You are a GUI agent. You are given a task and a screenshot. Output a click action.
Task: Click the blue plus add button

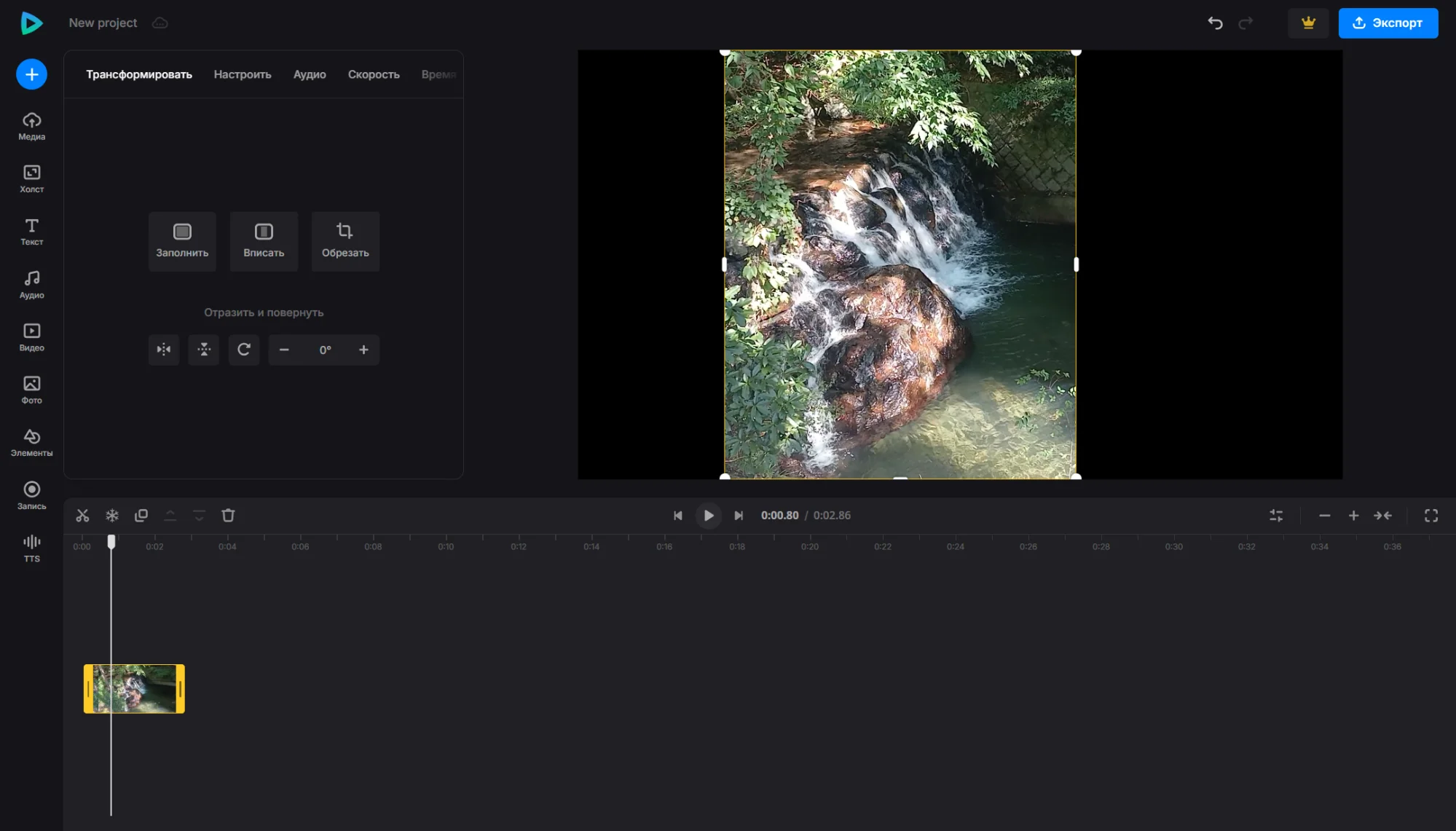click(x=31, y=74)
